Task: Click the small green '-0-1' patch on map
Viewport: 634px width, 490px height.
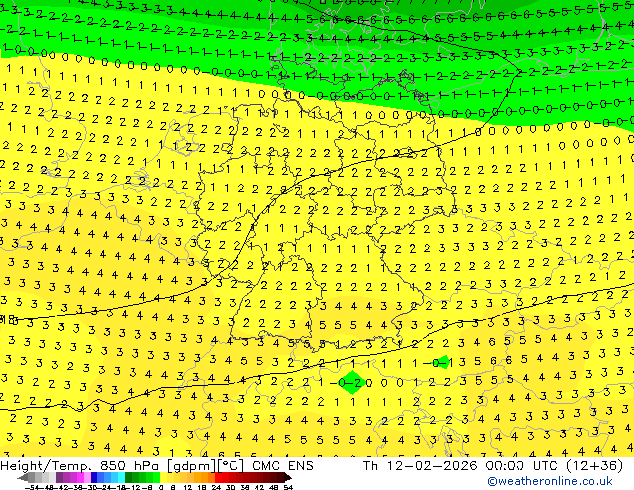Action: click(x=444, y=362)
